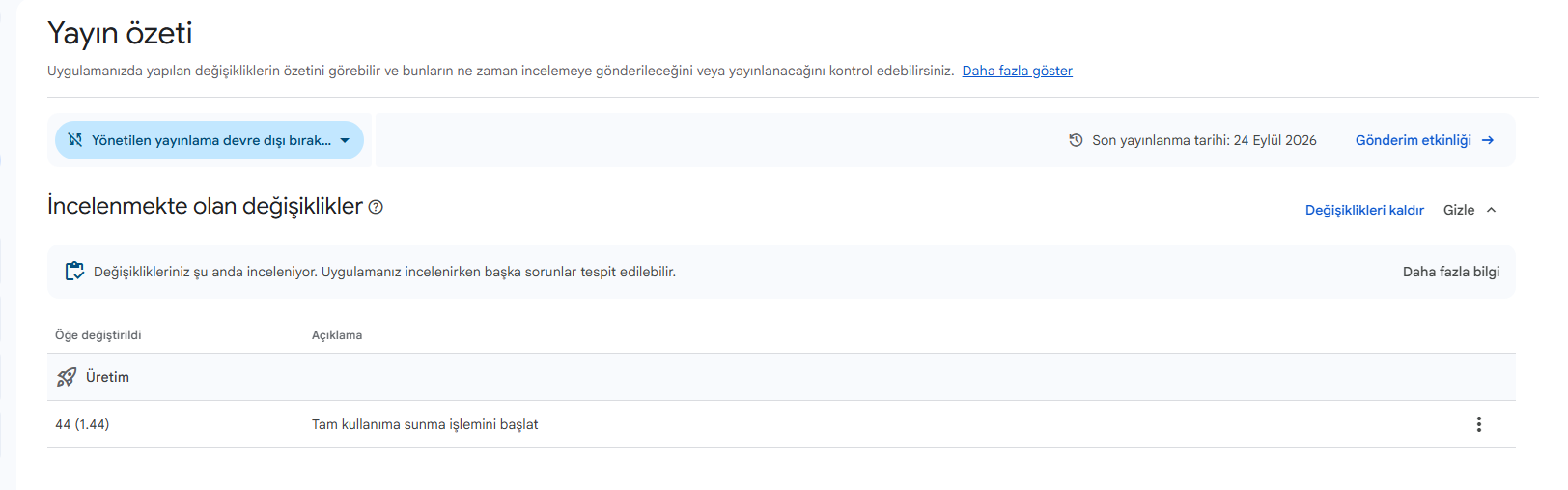Image resolution: width=1568 pixels, height=490 pixels.
Task: Click the clipboard review icon in the banner
Action: point(74,272)
